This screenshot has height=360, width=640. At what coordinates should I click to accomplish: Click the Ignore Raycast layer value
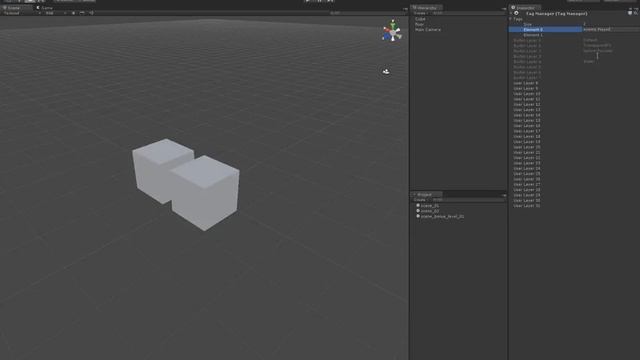tap(598, 51)
